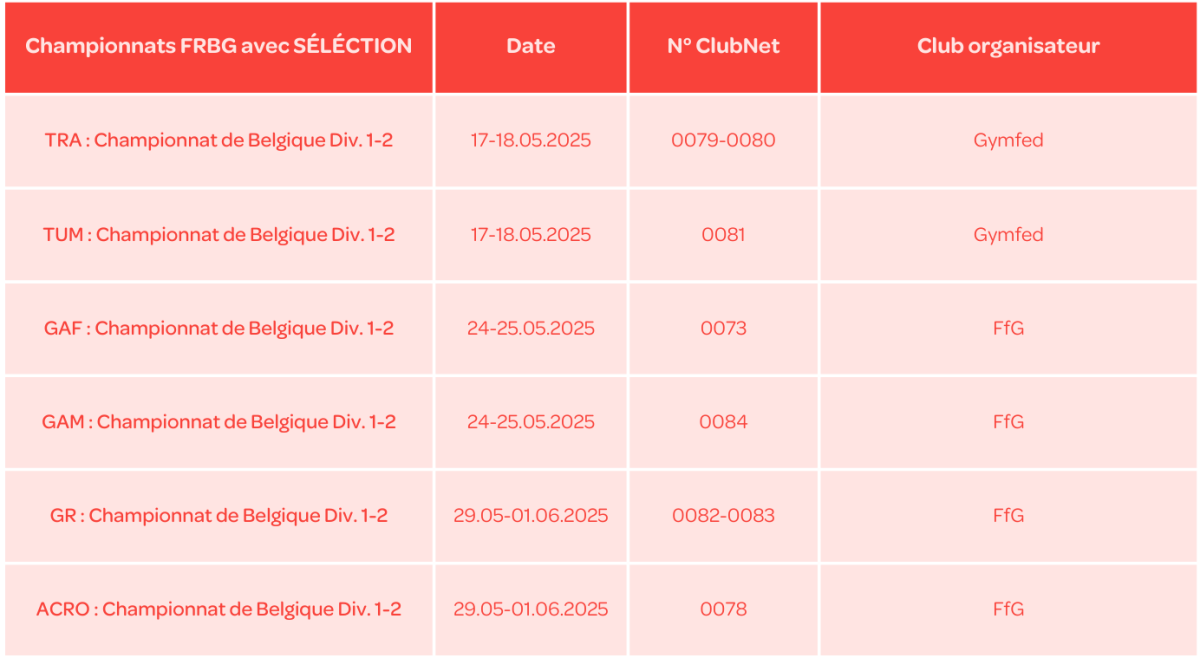Select the N° ClubNet column header

click(723, 46)
